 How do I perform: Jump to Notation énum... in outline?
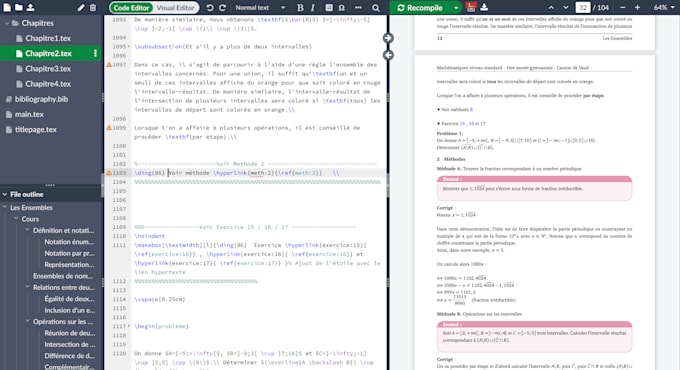69,242
